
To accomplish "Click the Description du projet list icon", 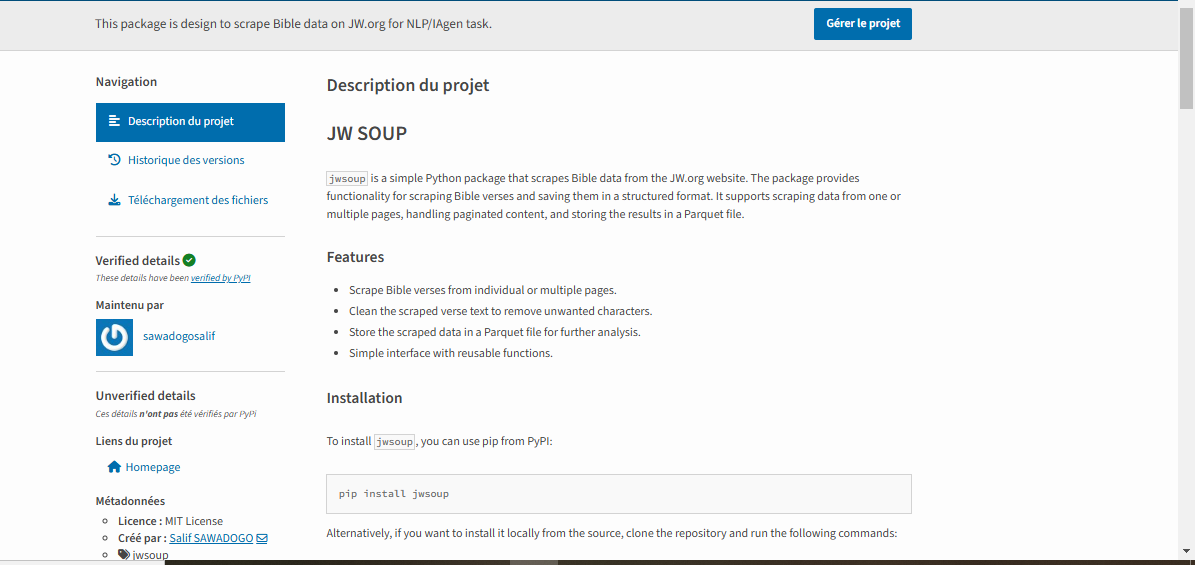I will (x=114, y=122).
